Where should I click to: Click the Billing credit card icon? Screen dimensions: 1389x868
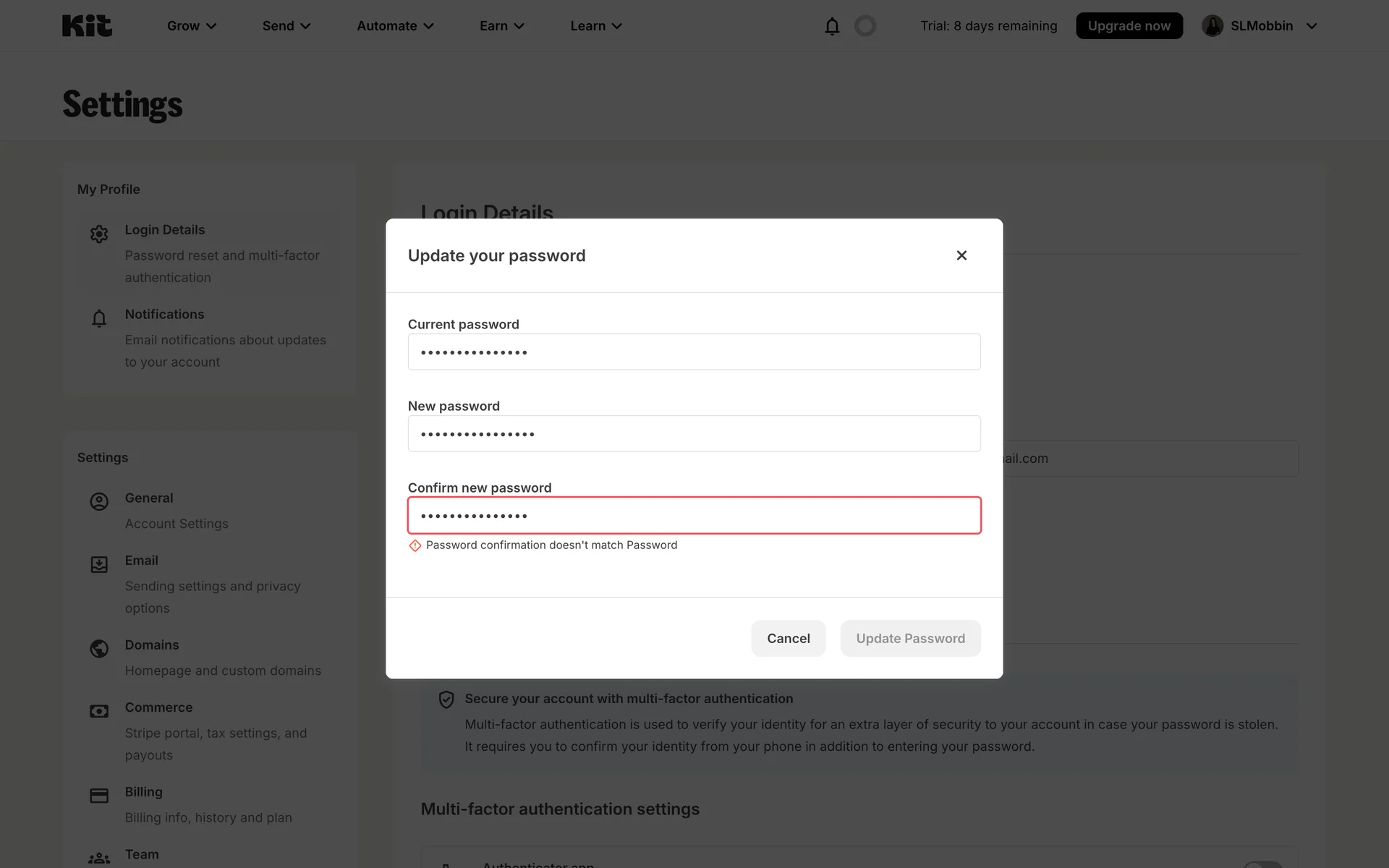point(99,796)
